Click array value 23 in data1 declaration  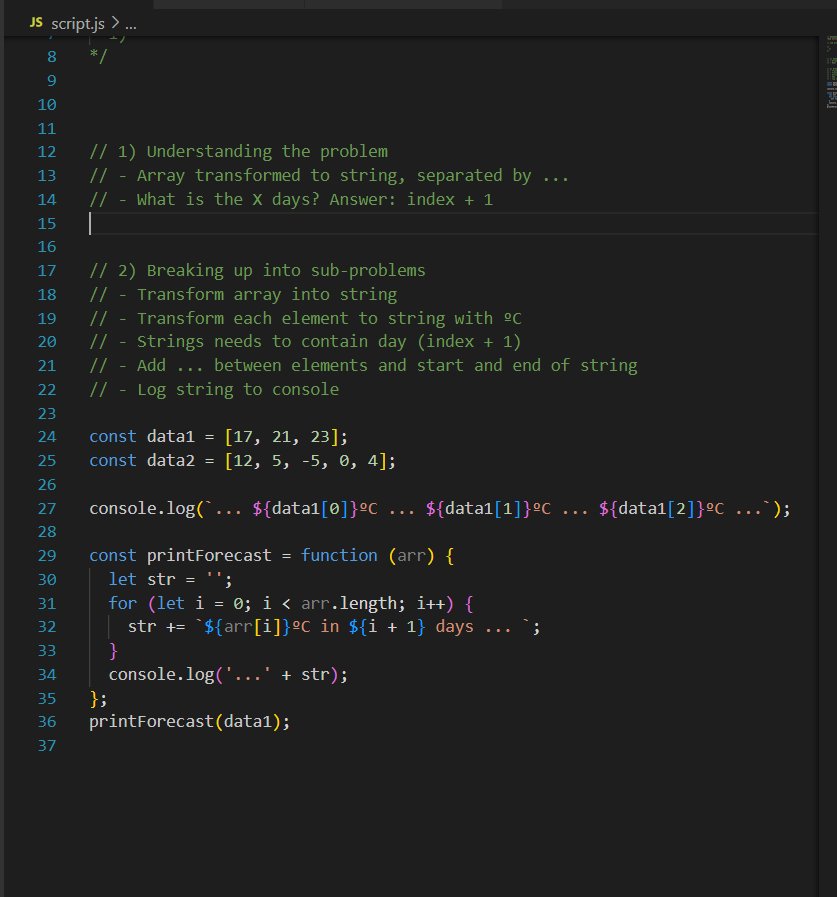point(320,437)
